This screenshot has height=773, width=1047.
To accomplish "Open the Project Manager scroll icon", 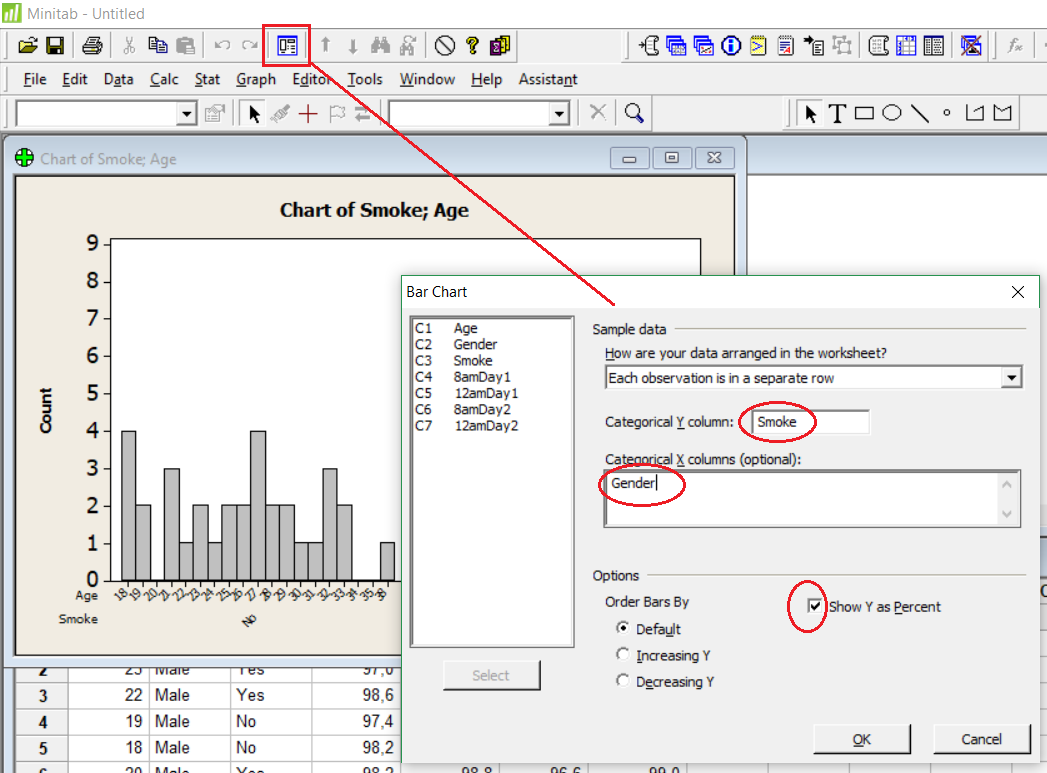I will point(879,45).
